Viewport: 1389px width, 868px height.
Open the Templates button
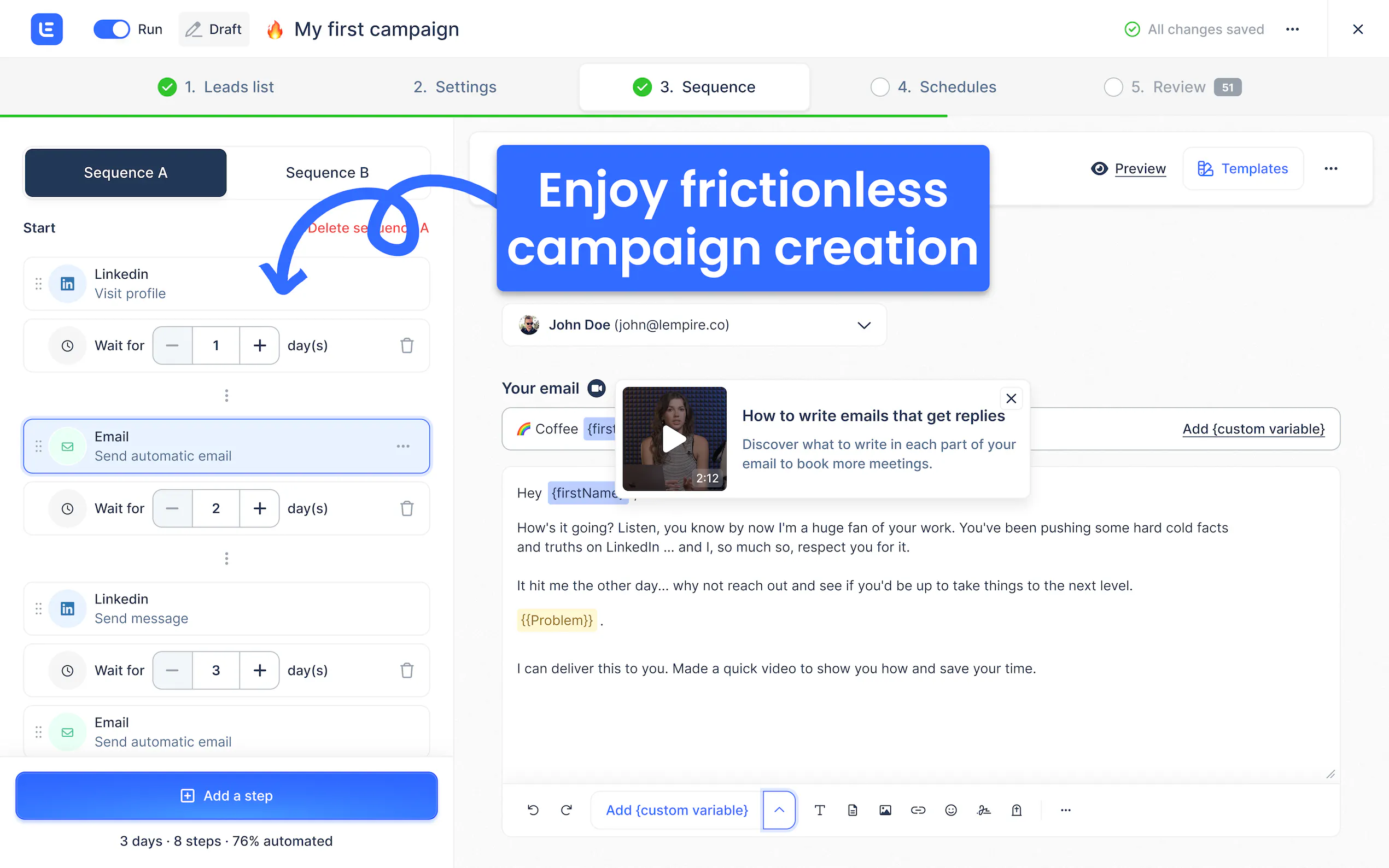coord(1242,169)
